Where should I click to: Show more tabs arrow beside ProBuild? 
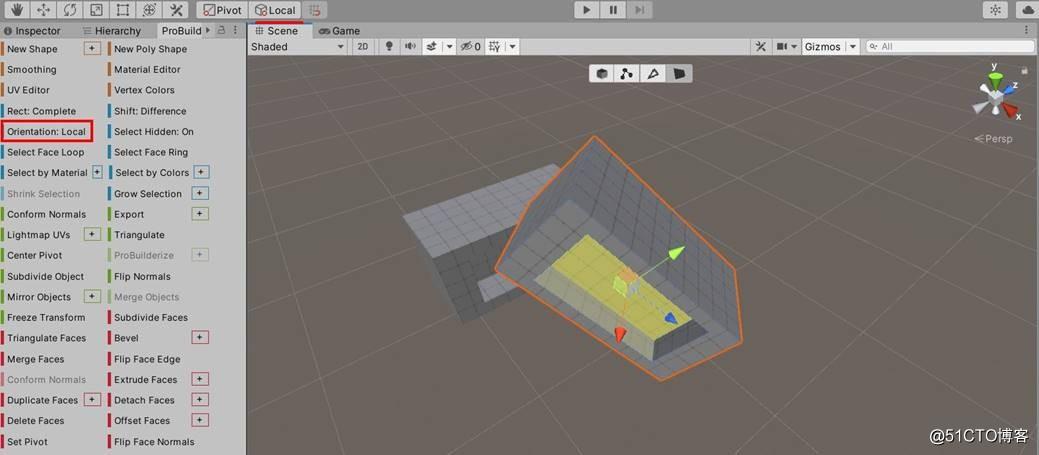pos(208,30)
